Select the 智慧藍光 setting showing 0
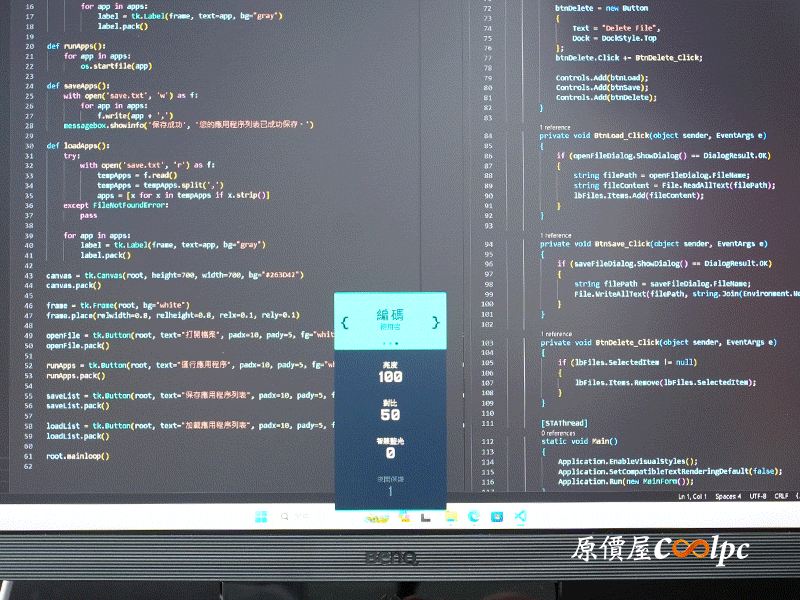The width and height of the screenshot is (800, 600). (390, 448)
